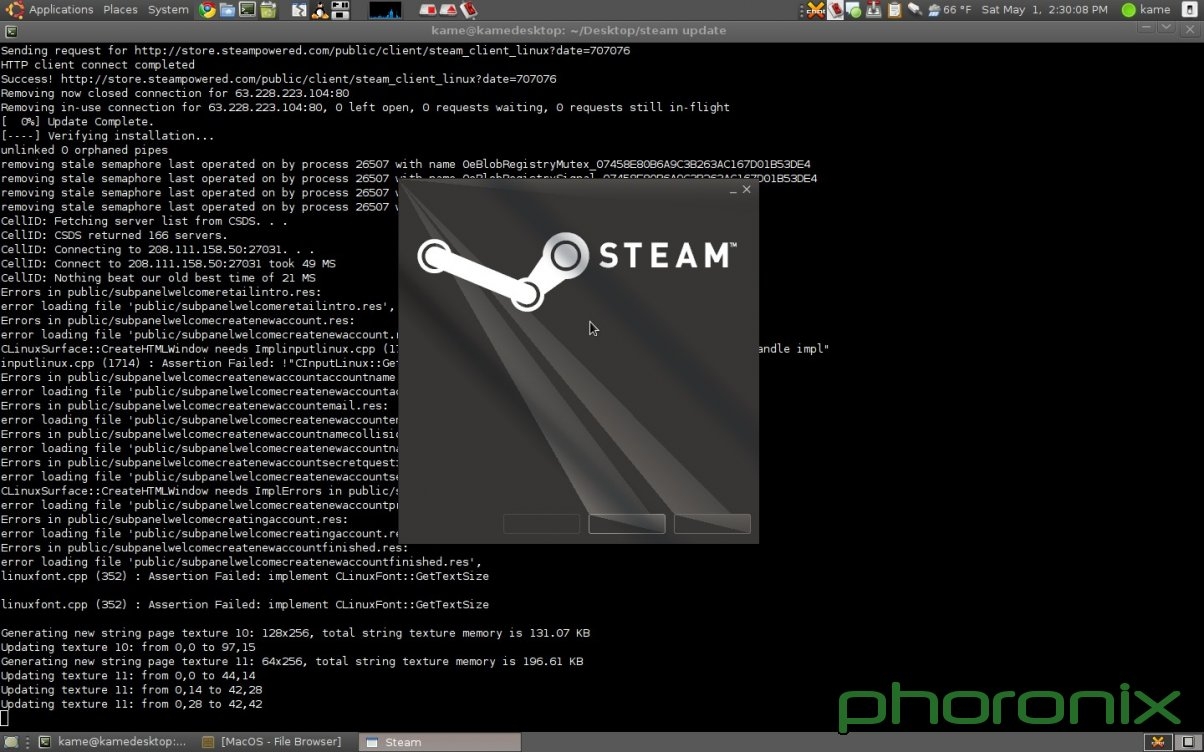The image size is (1204, 752).
Task: Click the show desktop button in bottom panel
Action: 11,742
